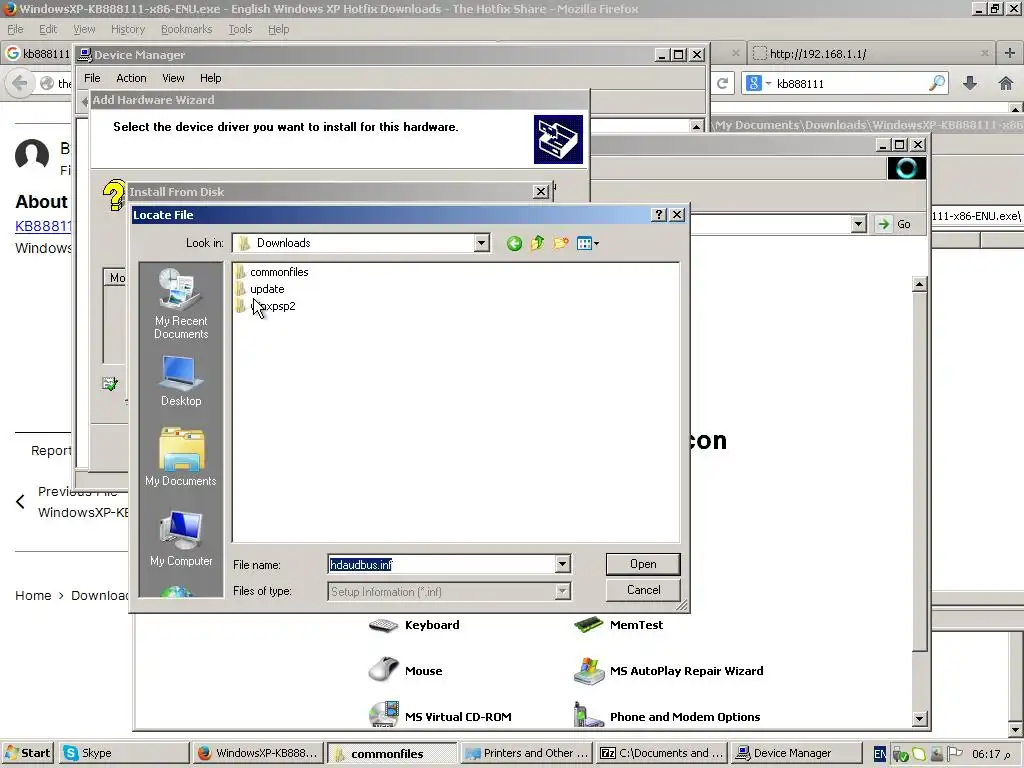
Task: Open the View Menu icon in Locate File
Action: click(588, 244)
